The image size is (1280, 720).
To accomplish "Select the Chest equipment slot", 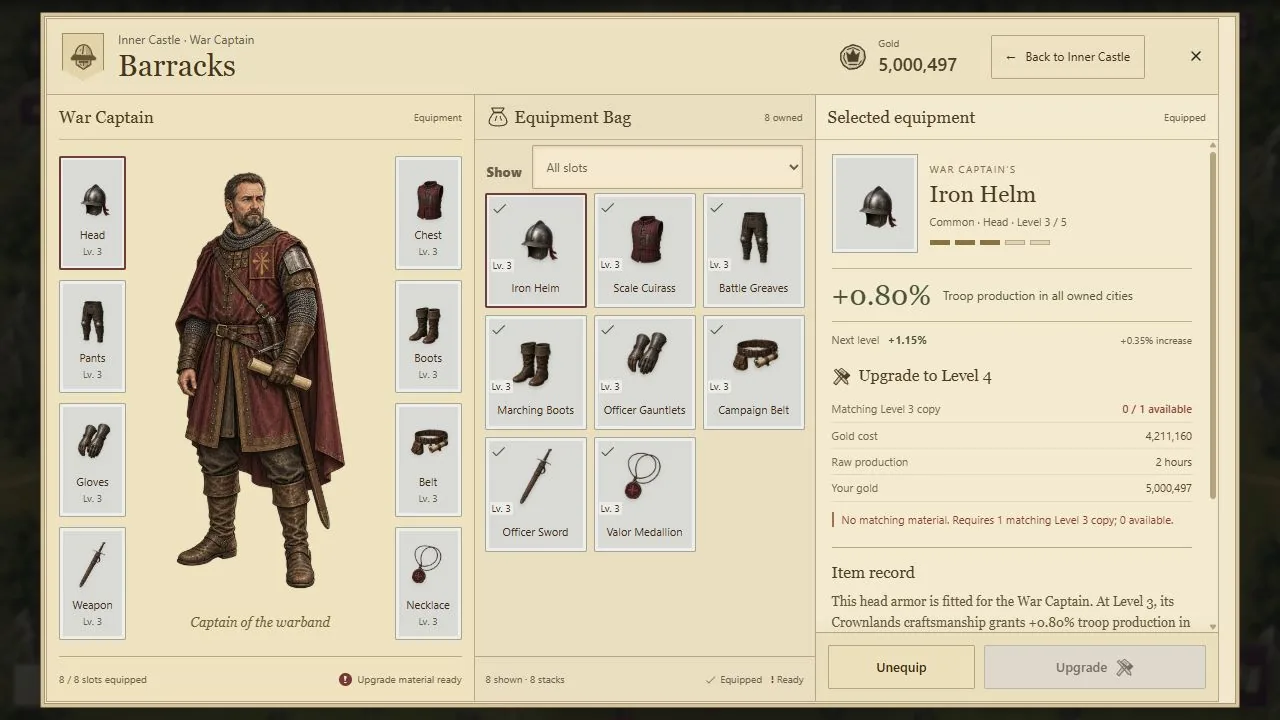I will pyautogui.click(x=428, y=213).
